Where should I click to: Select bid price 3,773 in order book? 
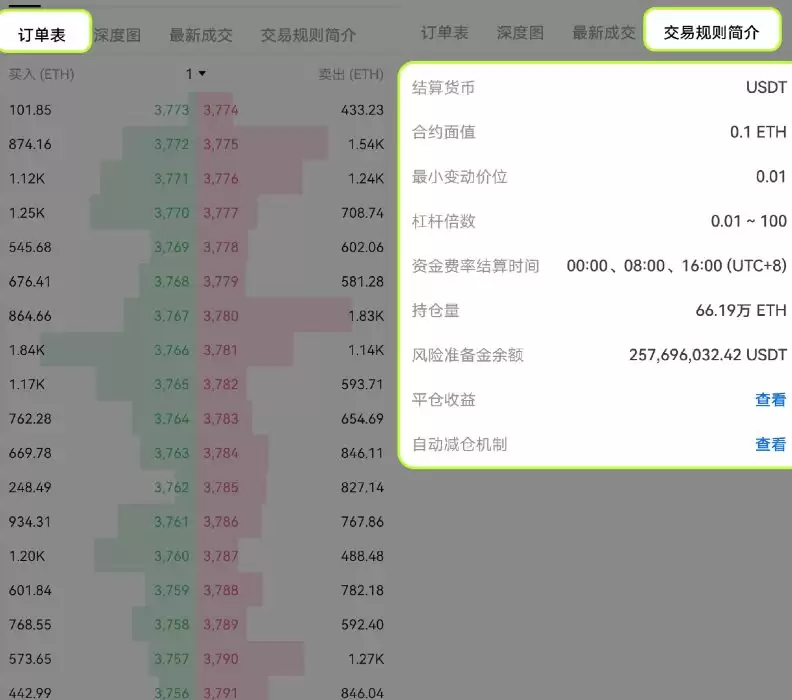[171, 110]
